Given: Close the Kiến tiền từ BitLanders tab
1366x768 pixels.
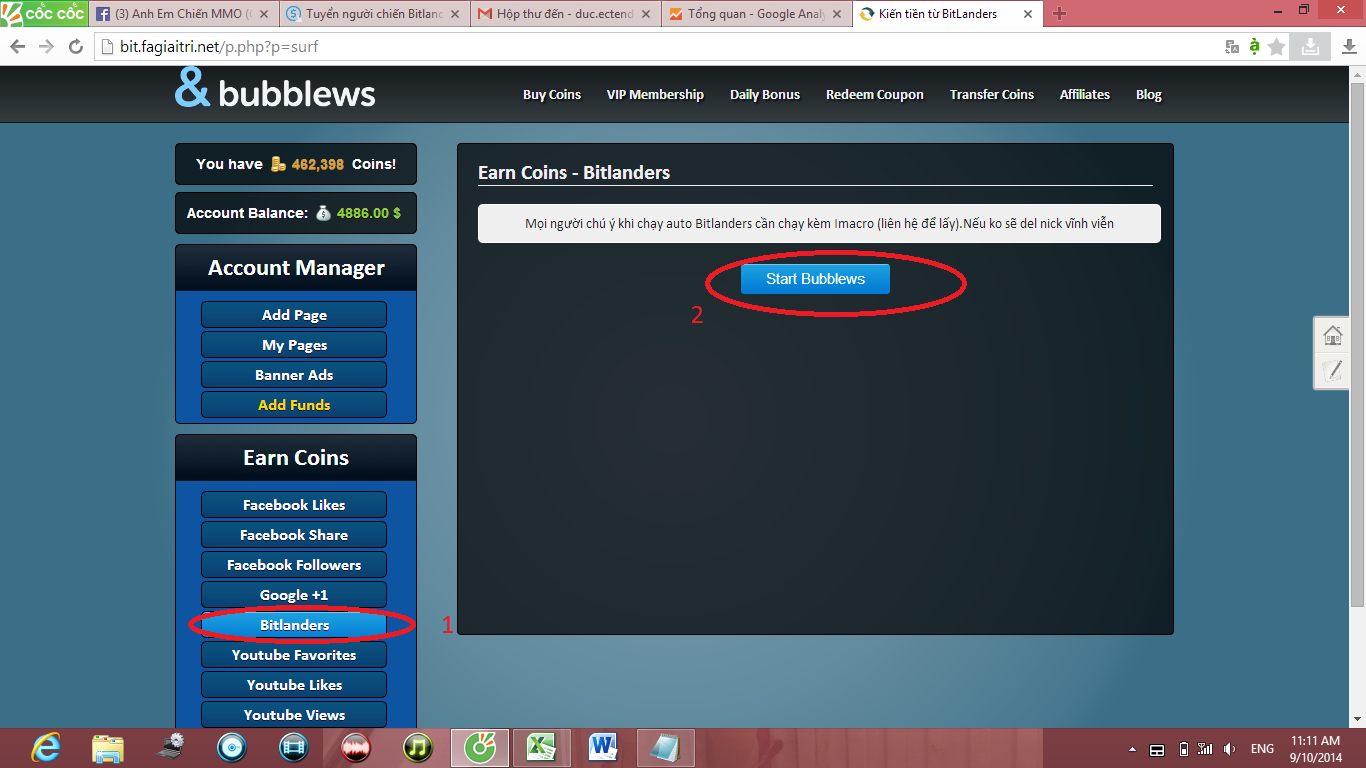Looking at the screenshot, I should 1028,14.
